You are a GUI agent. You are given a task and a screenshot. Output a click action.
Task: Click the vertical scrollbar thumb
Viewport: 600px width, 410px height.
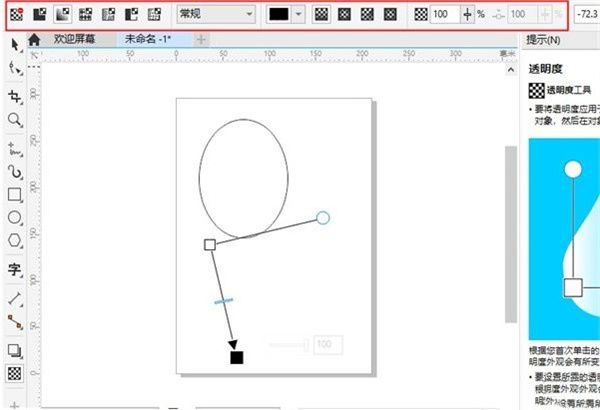(511, 235)
